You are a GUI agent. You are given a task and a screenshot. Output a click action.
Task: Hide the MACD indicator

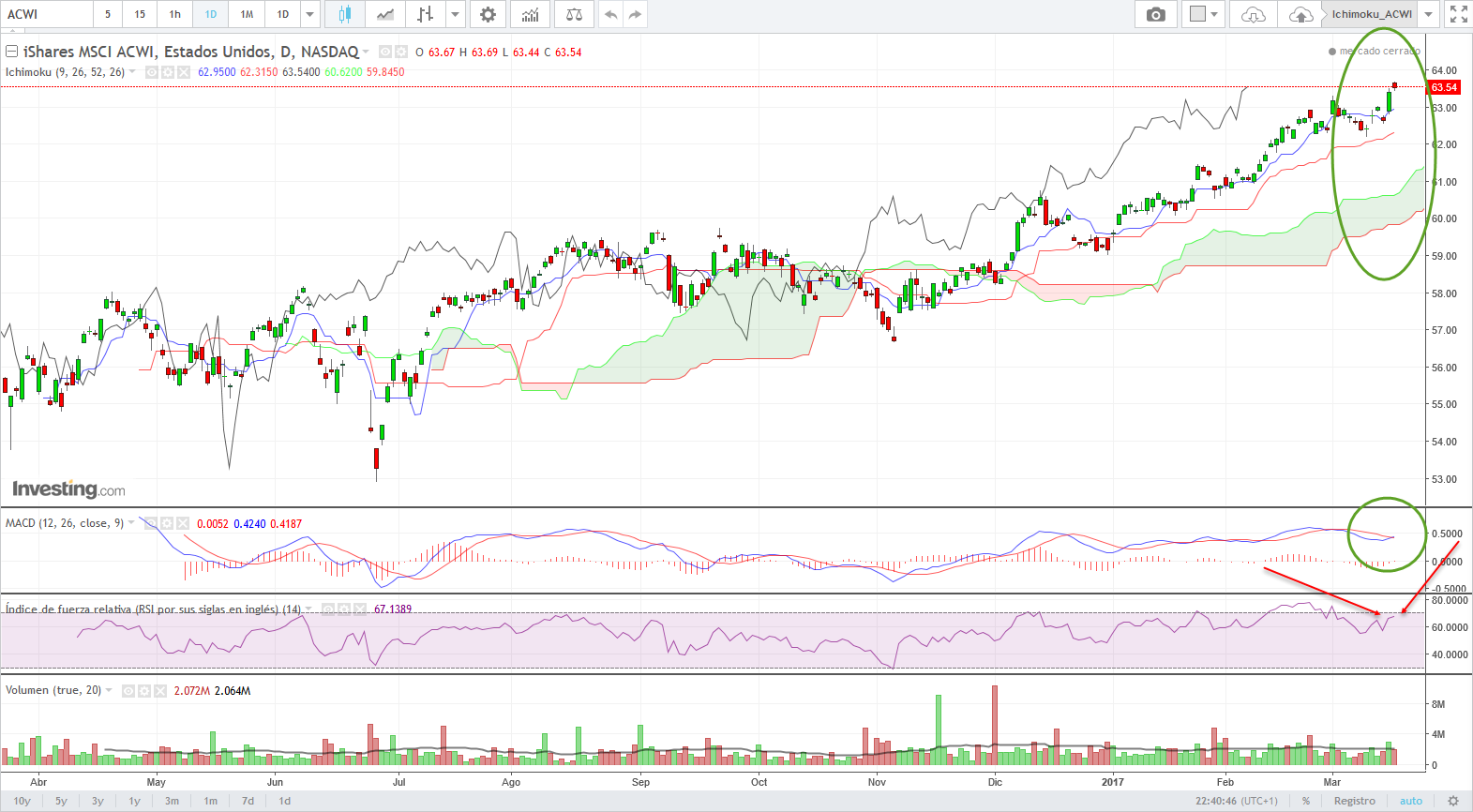coord(151,523)
